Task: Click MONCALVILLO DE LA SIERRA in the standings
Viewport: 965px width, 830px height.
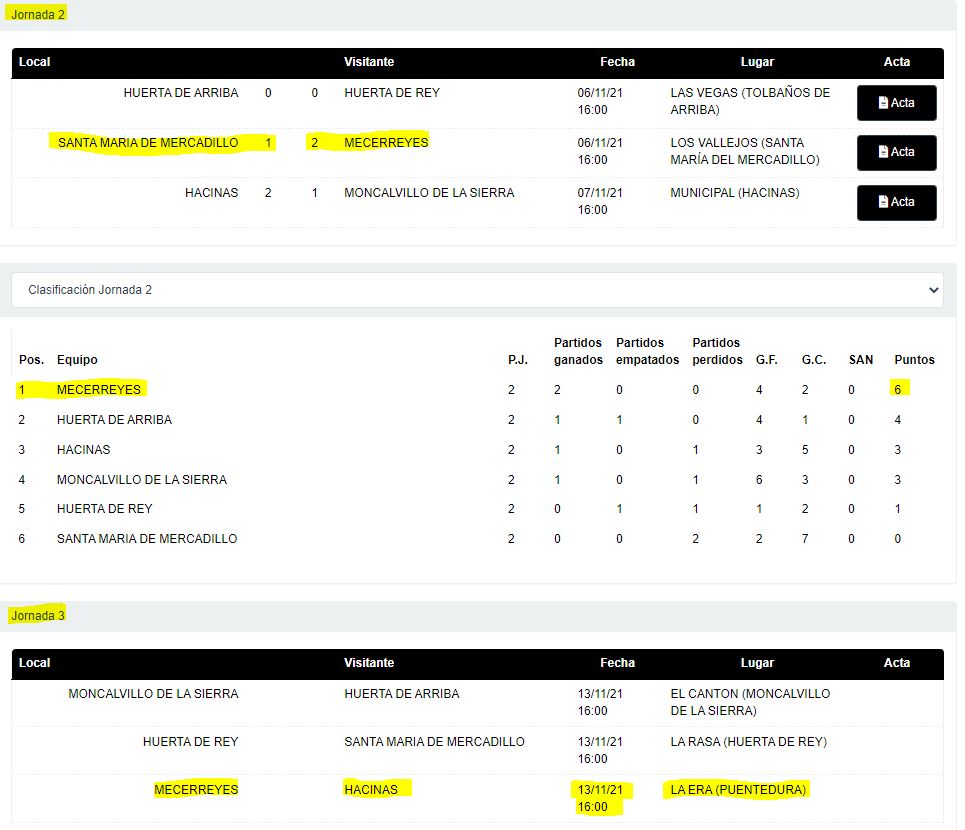Action: (142, 480)
